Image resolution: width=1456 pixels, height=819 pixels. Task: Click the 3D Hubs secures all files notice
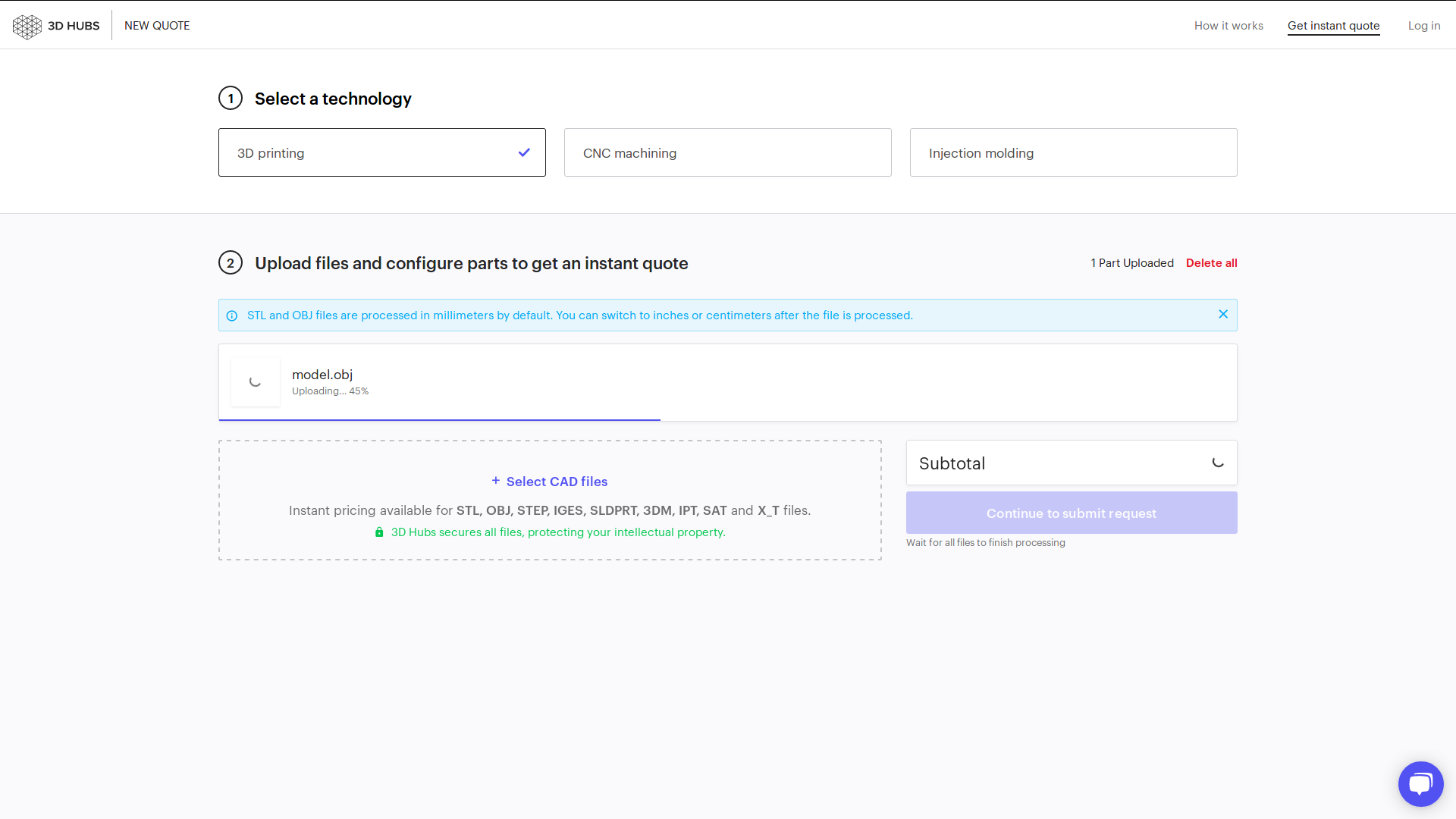(x=558, y=532)
